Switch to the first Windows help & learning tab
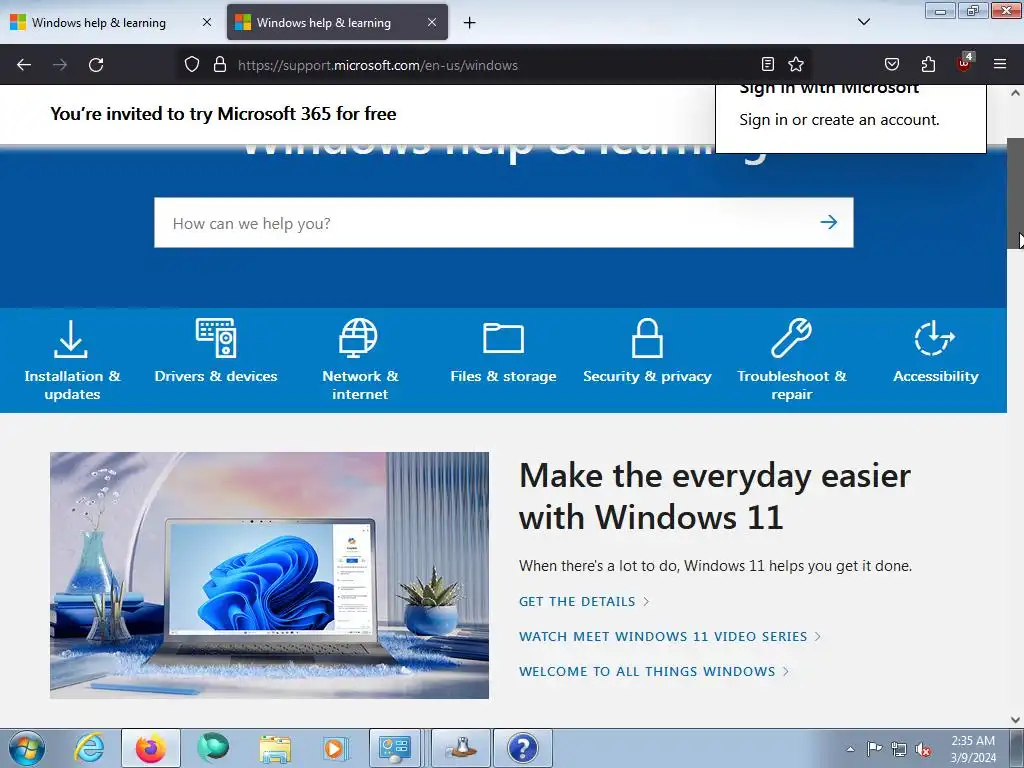The image size is (1024, 768). (x=111, y=22)
